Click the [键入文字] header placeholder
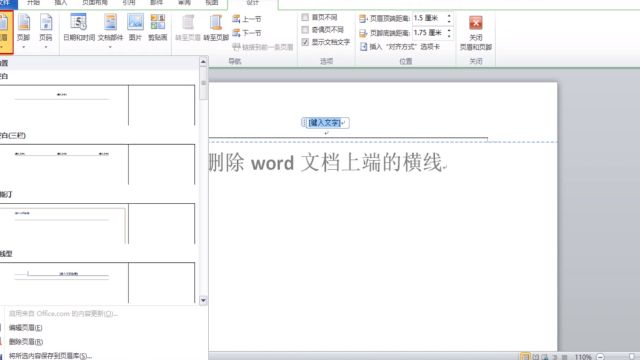 tap(324, 122)
